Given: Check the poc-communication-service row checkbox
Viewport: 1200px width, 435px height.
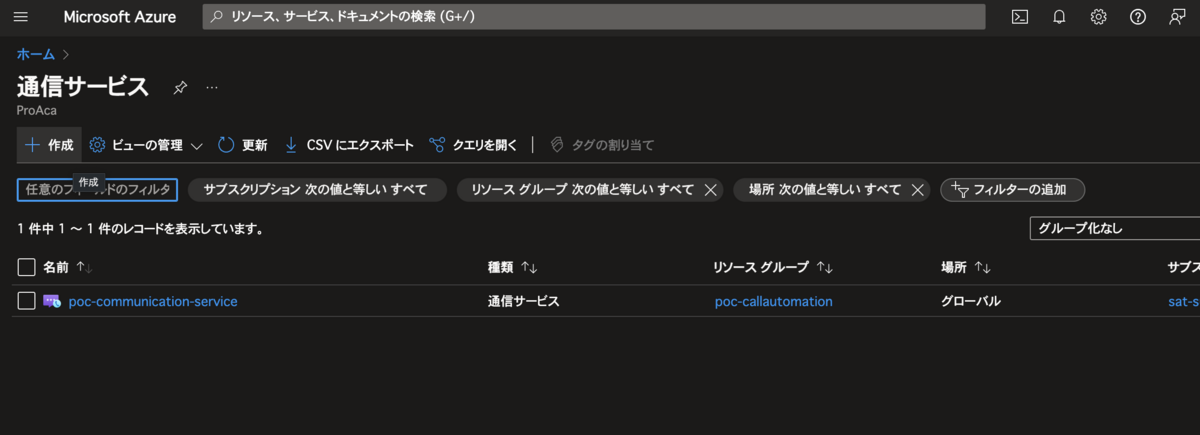Looking at the screenshot, I should click(27, 301).
